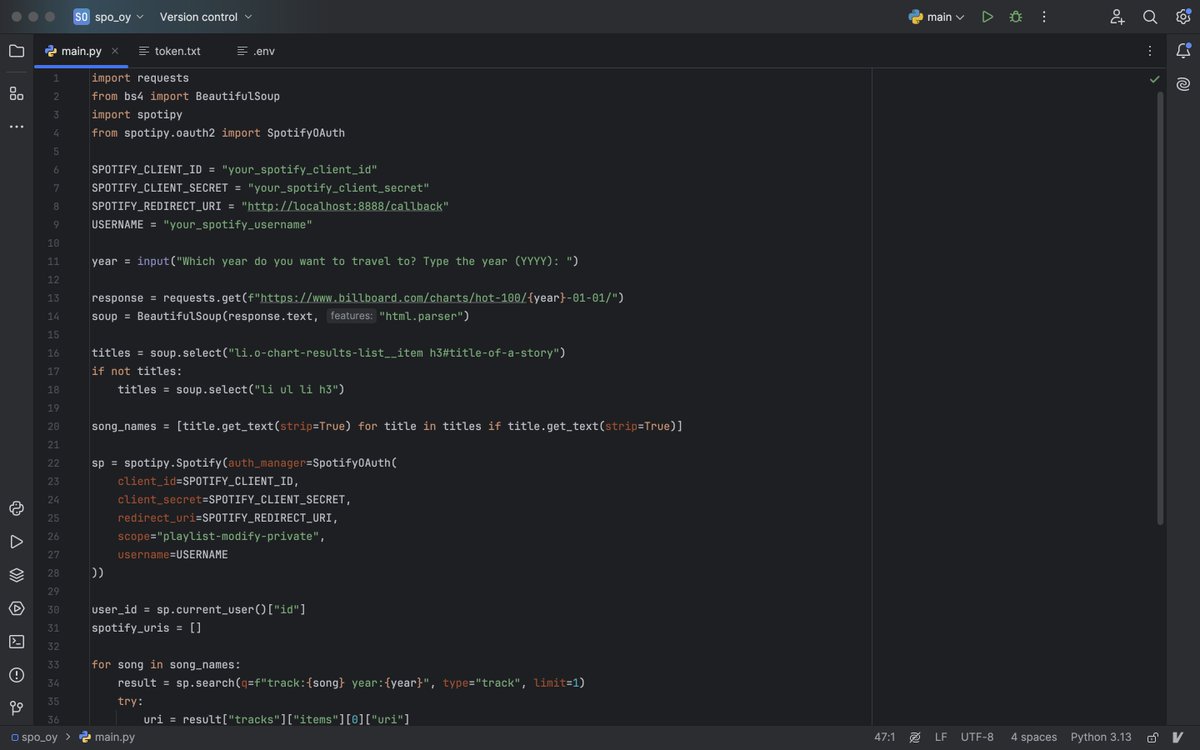Viewport: 1200px width, 750px height.
Task: Click the editor vertical scrollbar thumb
Action: (x=1160, y=308)
